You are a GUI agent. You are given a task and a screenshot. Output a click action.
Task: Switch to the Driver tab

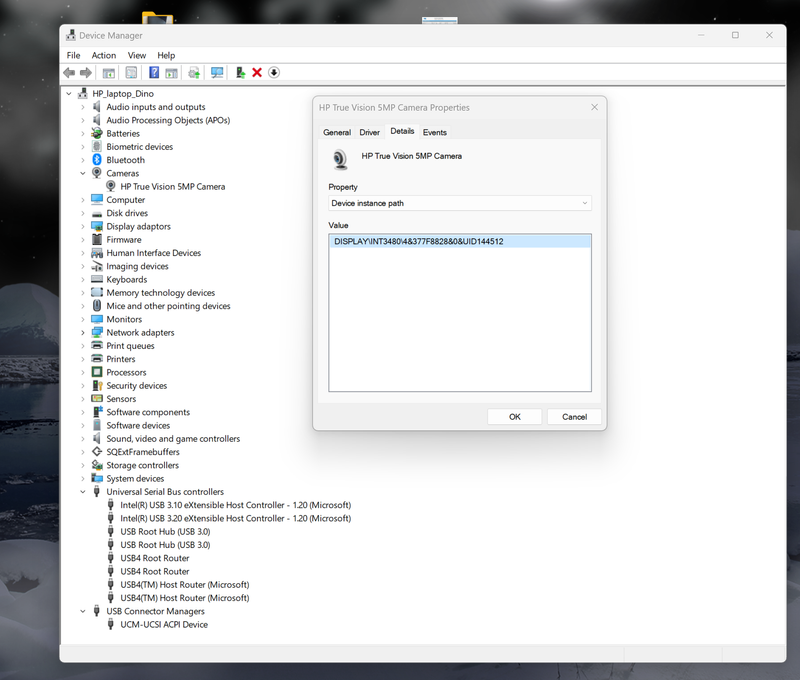(369, 132)
